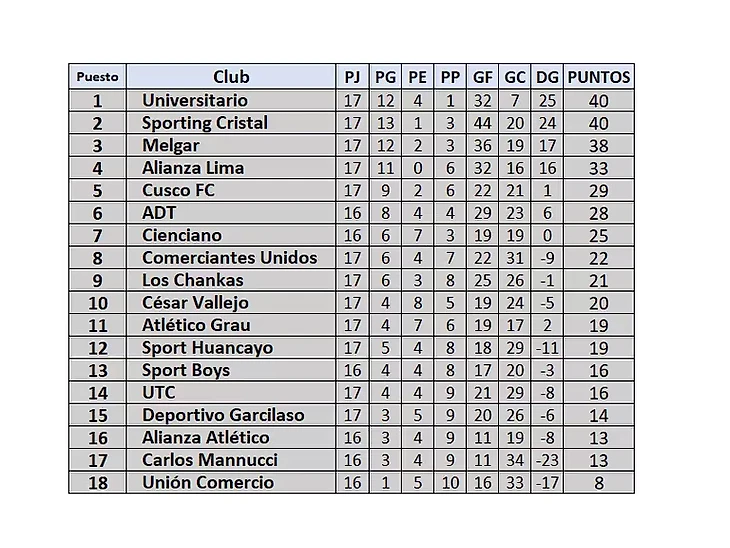730x548 pixels.
Task: Select the Melgar club cell
Action: click(x=171, y=145)
